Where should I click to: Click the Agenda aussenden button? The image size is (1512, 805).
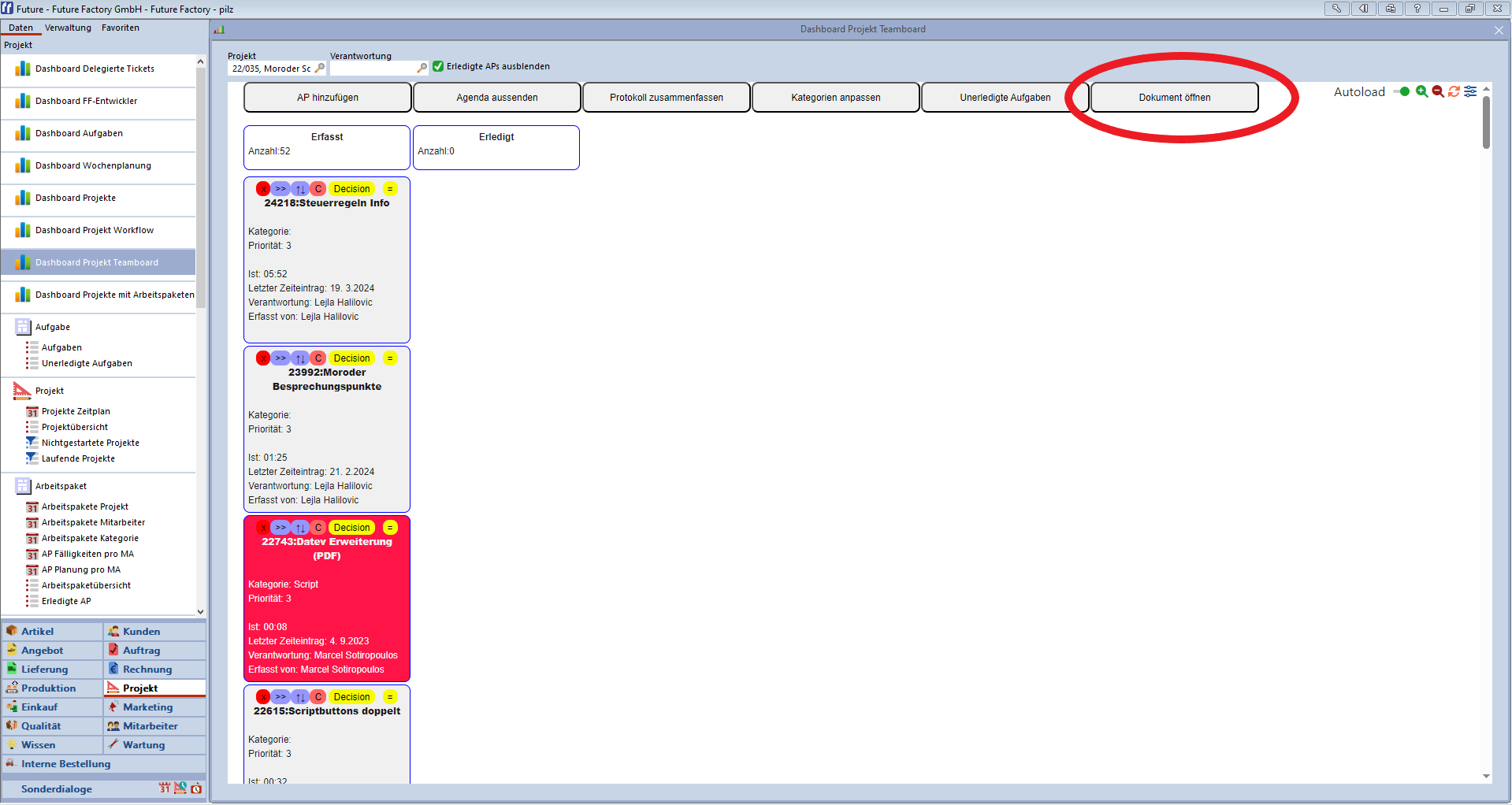496,97
